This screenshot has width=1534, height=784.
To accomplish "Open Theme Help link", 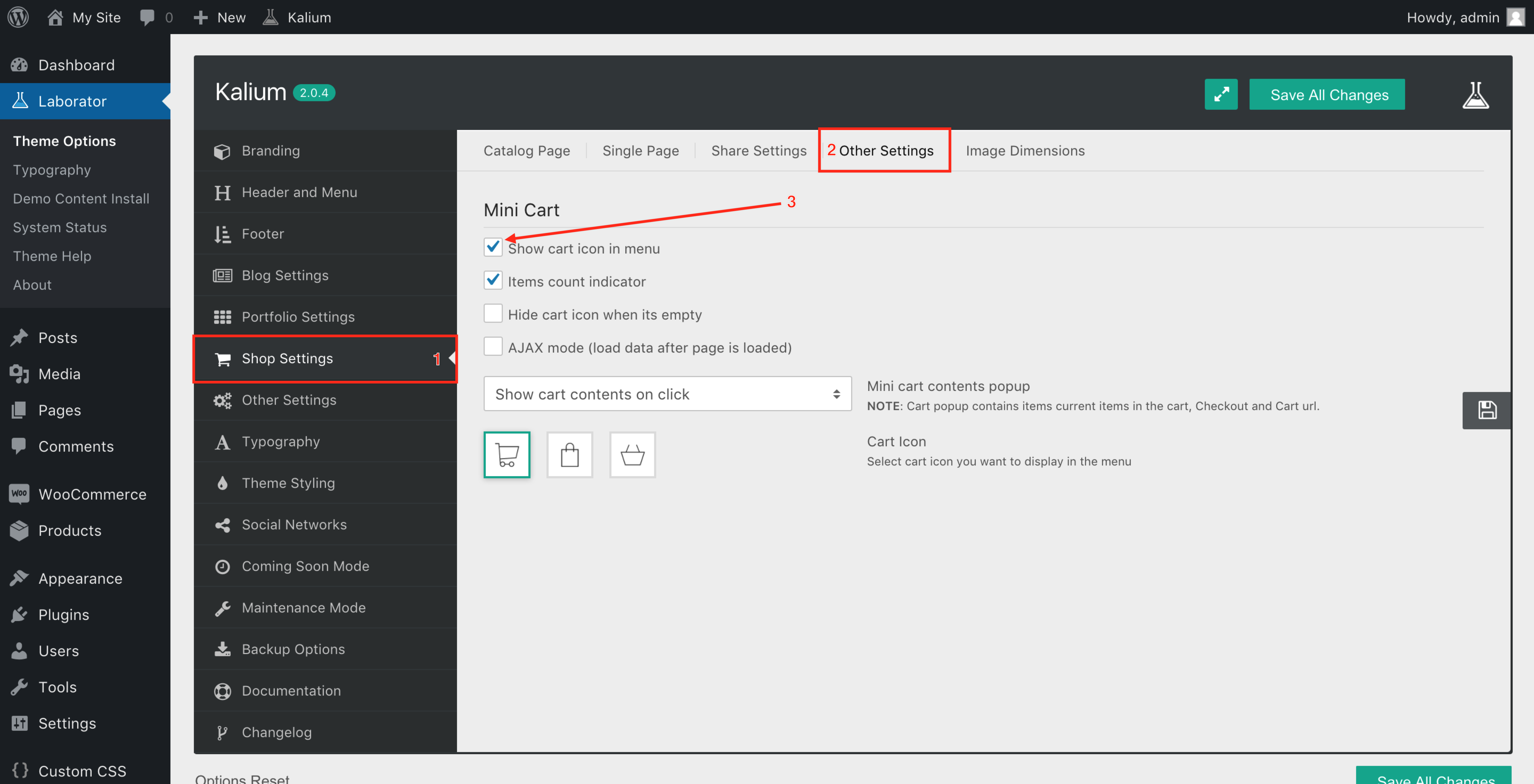I will (52, 256).
